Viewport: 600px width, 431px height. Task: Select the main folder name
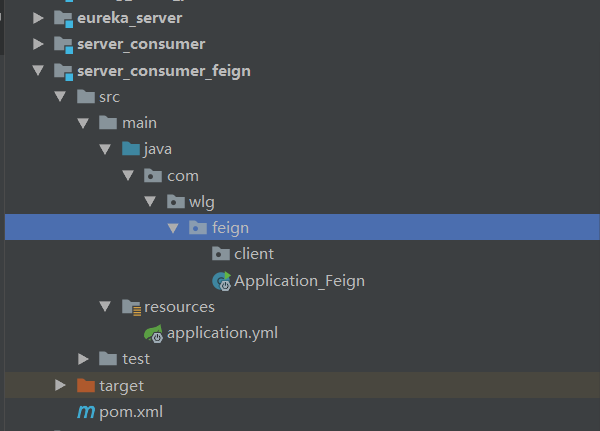139,123
